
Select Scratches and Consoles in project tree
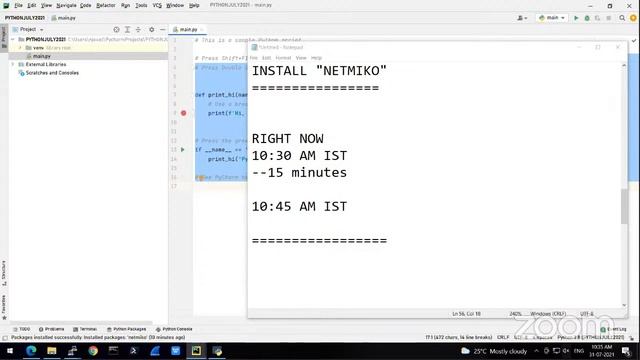click(x=52, y=73)
